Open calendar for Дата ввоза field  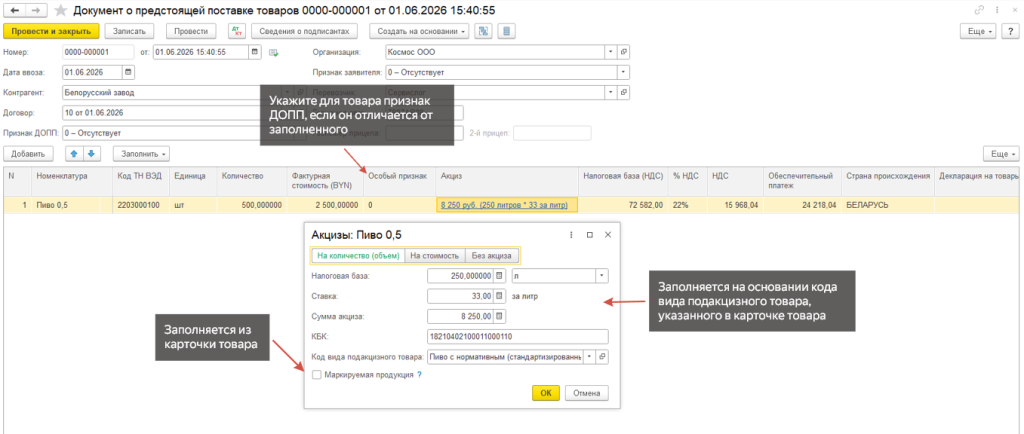click(128, 72)
